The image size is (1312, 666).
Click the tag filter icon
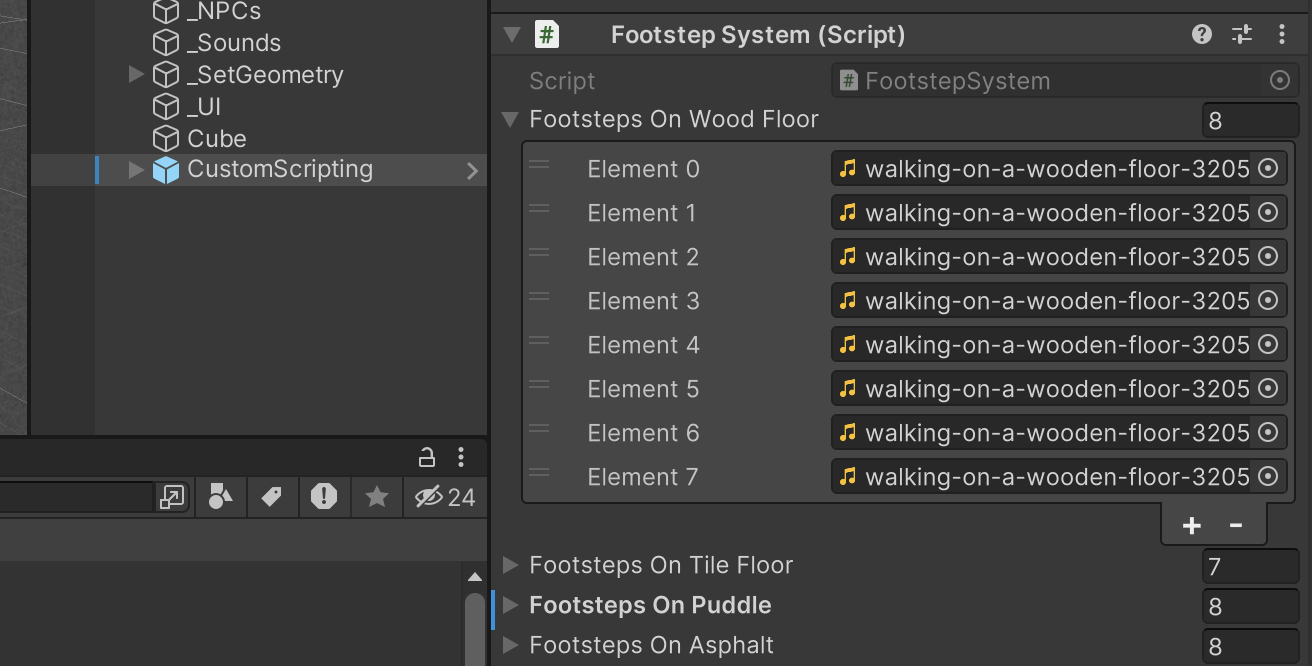coord(272,497)
